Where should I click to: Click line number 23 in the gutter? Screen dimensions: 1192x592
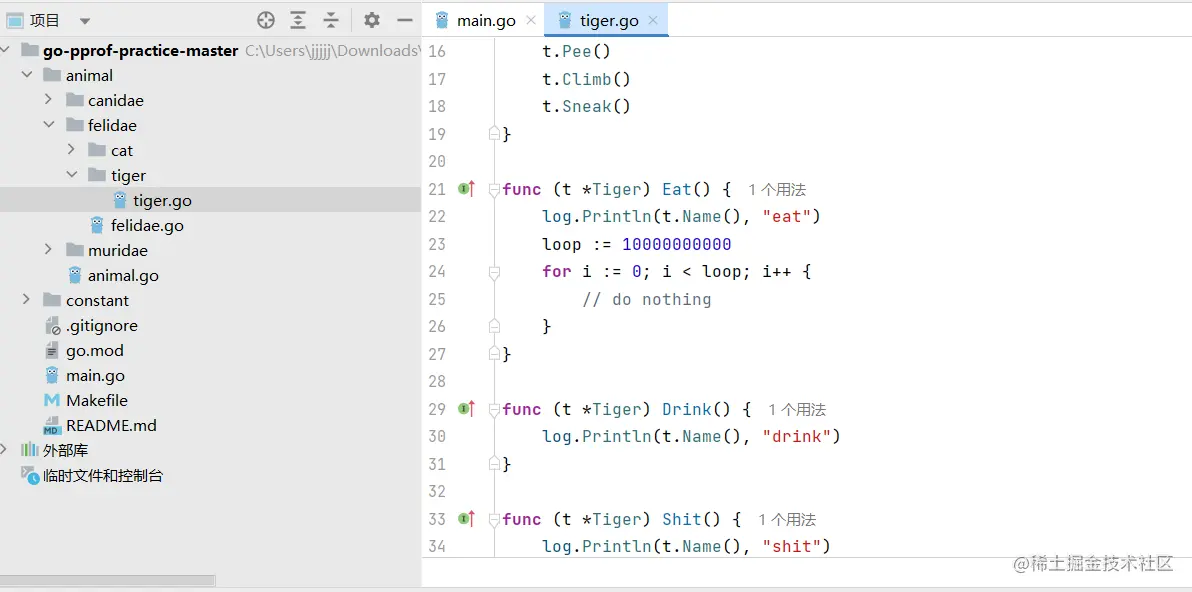[x=437, y=245]
